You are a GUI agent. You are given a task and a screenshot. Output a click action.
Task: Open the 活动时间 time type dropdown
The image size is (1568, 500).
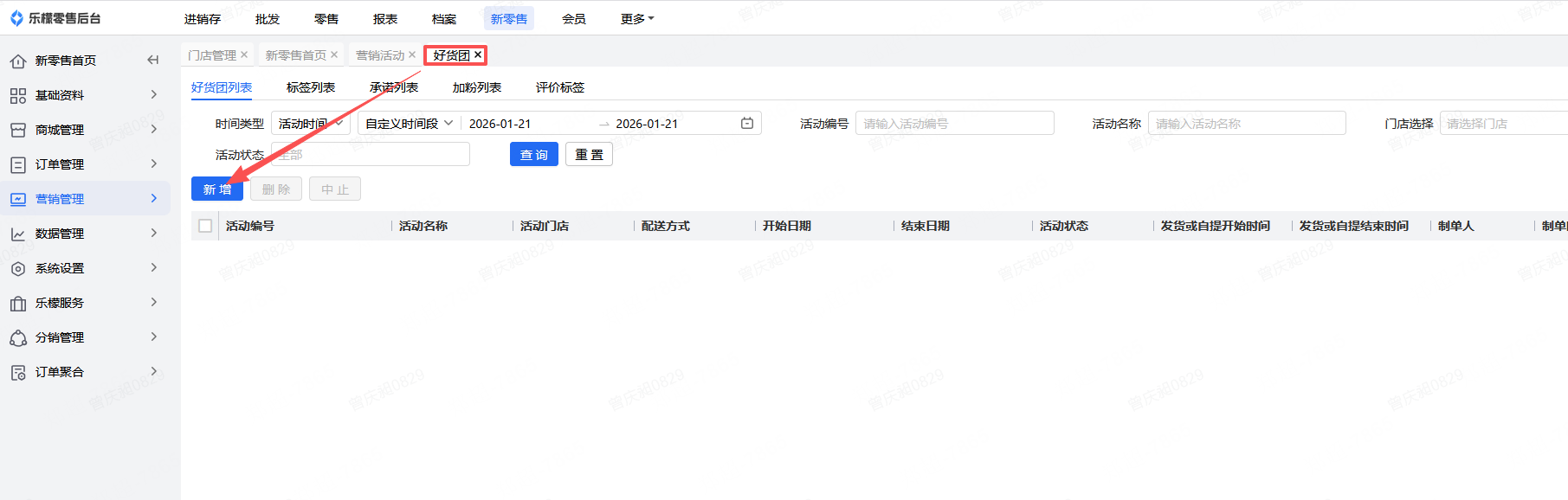311,124
